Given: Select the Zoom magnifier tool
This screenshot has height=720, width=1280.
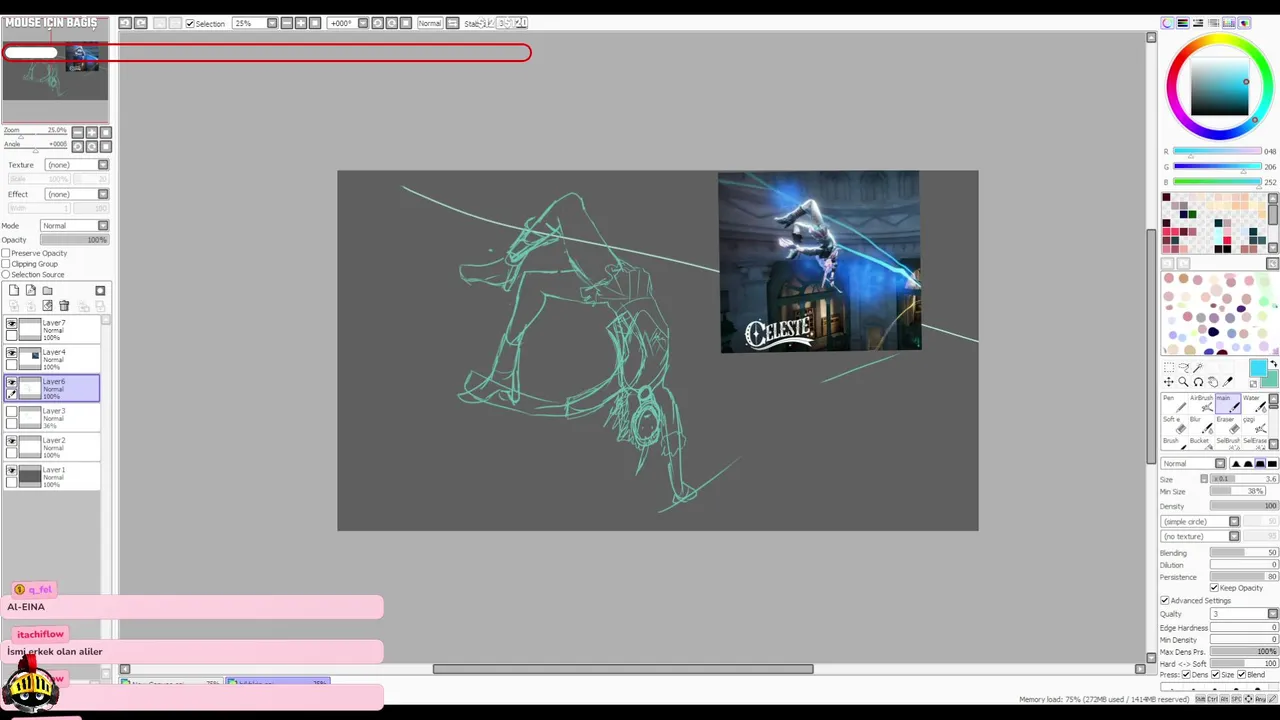Looking at the screenshot, I should point(1183,382).
